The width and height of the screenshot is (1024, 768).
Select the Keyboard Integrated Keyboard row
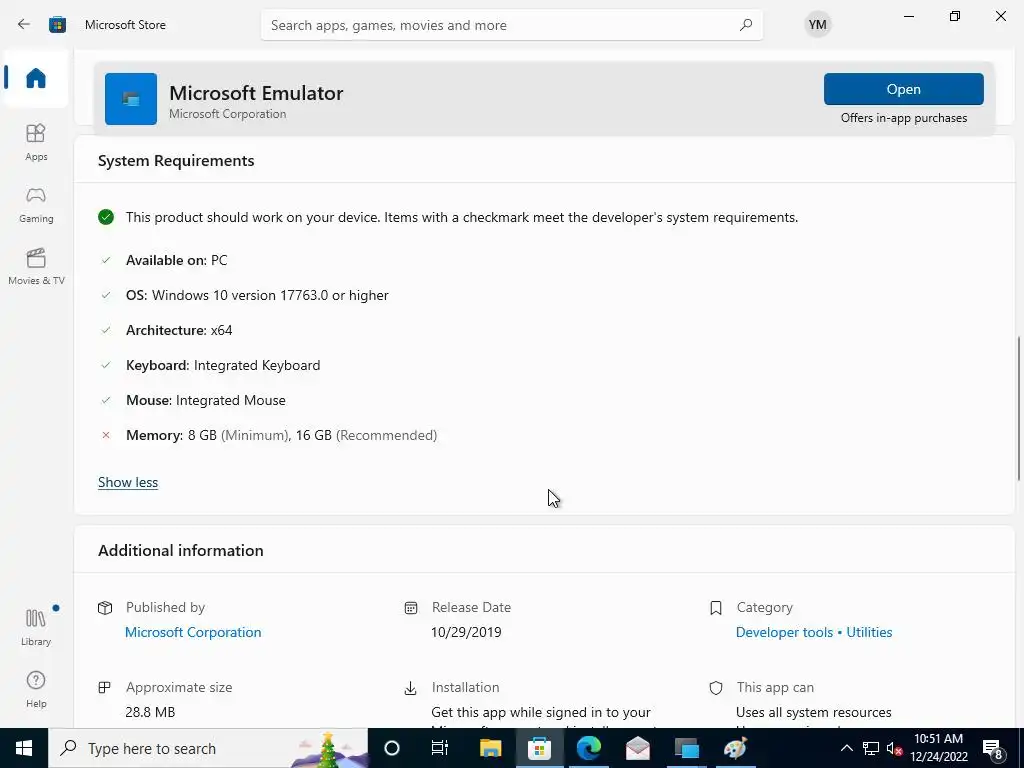coord(223,365)
